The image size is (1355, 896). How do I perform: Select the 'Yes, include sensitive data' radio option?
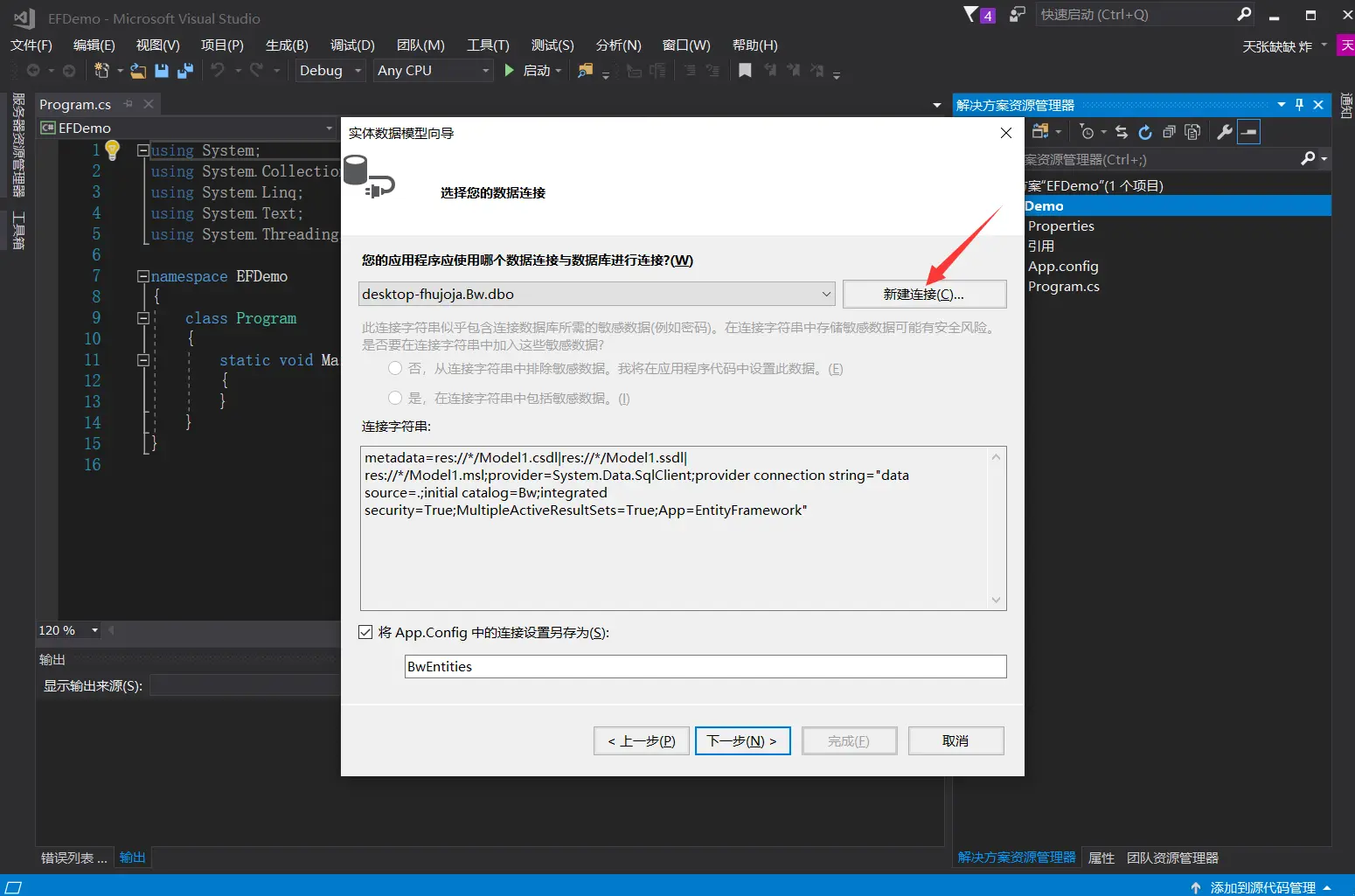(x=395, y=399)
